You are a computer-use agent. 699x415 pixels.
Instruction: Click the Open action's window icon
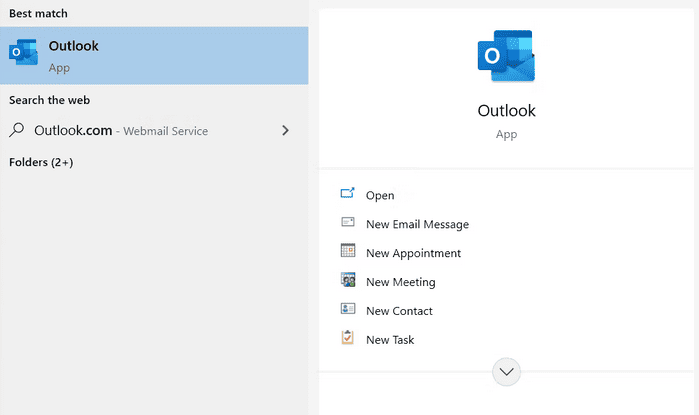[x=348, y=194]
